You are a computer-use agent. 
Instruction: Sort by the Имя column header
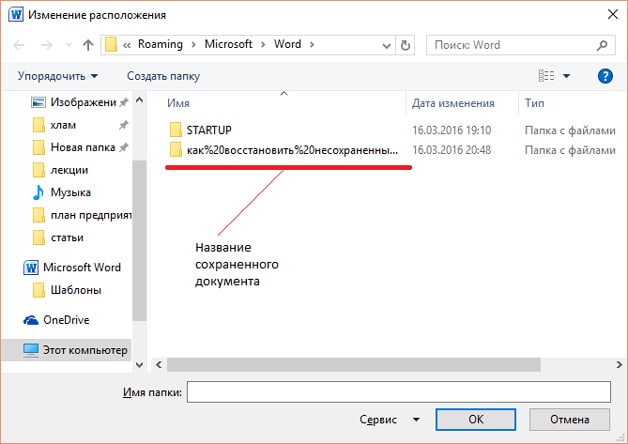(x=178, y=103)
